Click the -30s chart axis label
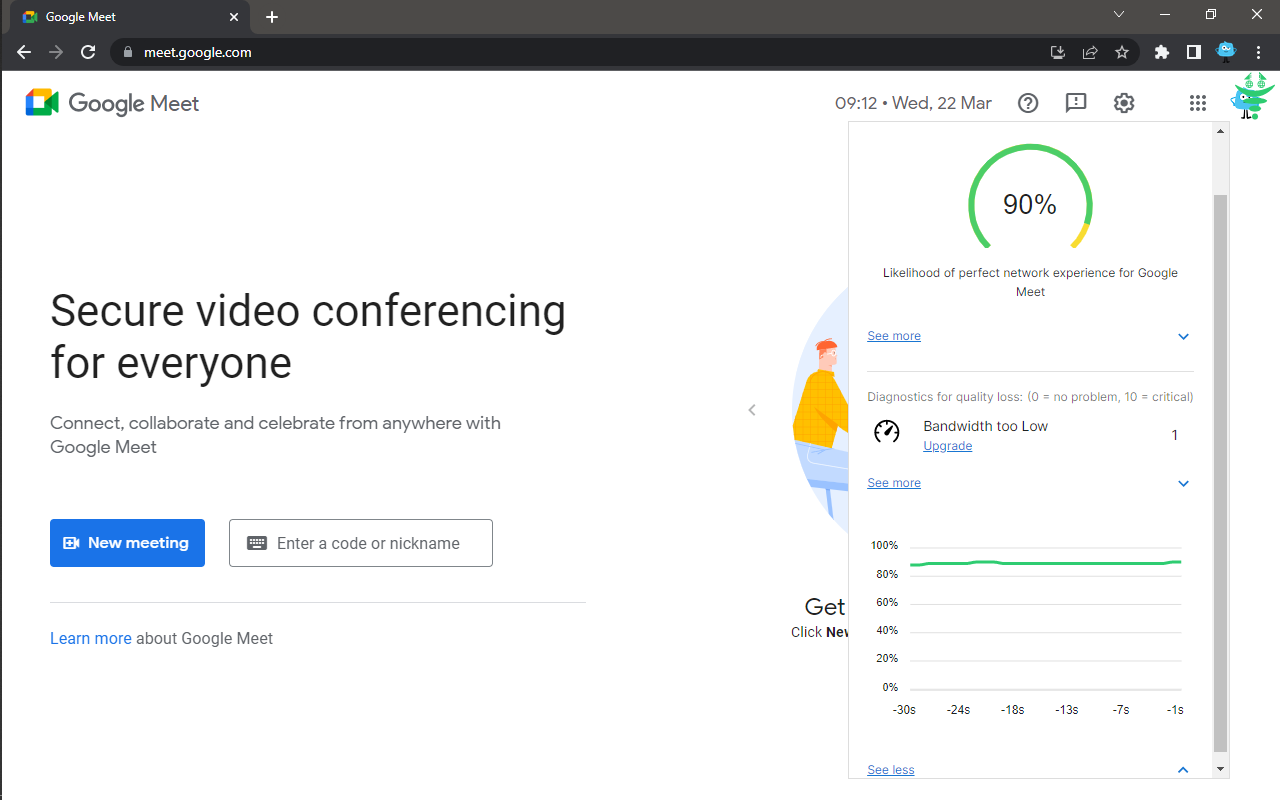 904,710
